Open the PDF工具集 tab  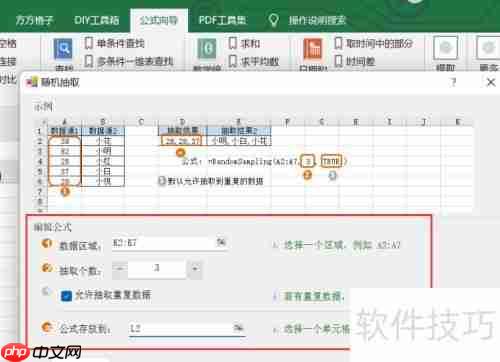(222, 20)
